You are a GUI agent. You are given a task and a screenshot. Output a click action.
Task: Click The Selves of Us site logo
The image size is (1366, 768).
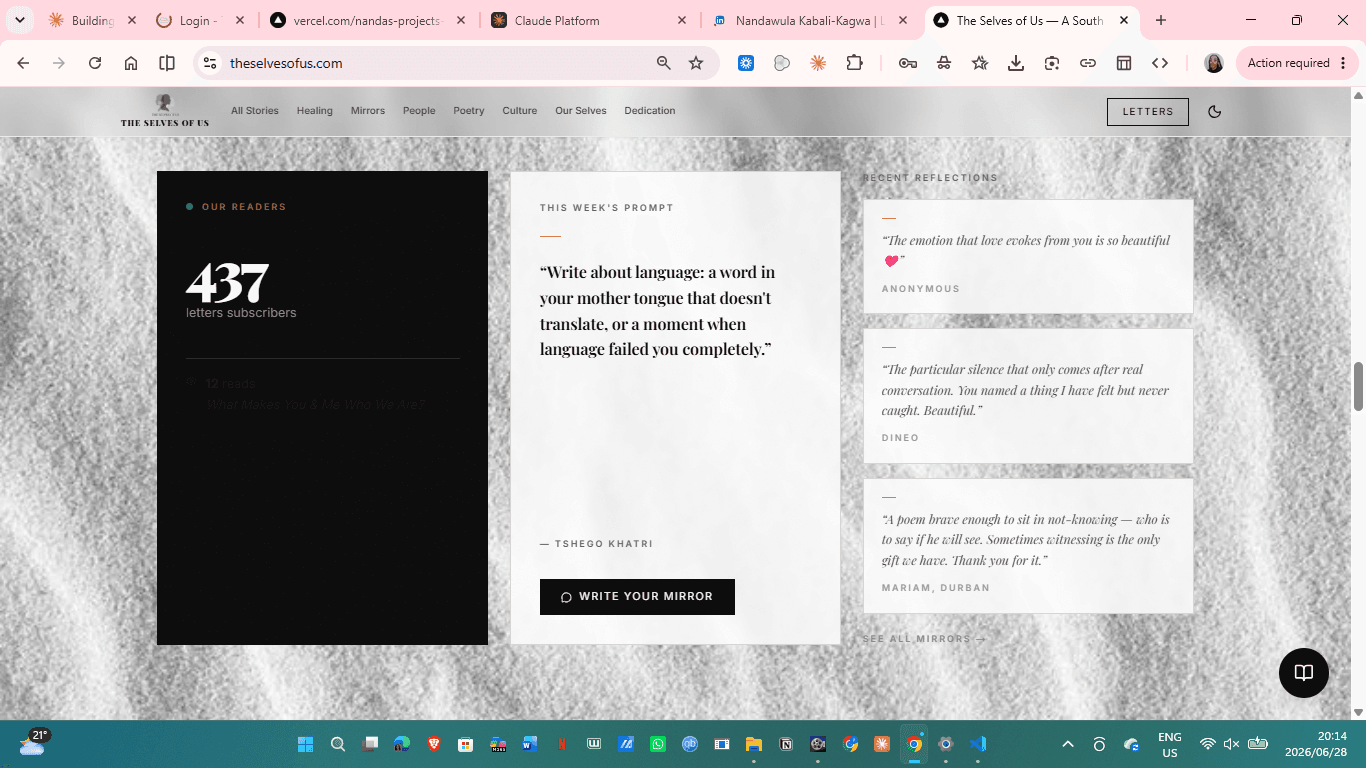165,111
